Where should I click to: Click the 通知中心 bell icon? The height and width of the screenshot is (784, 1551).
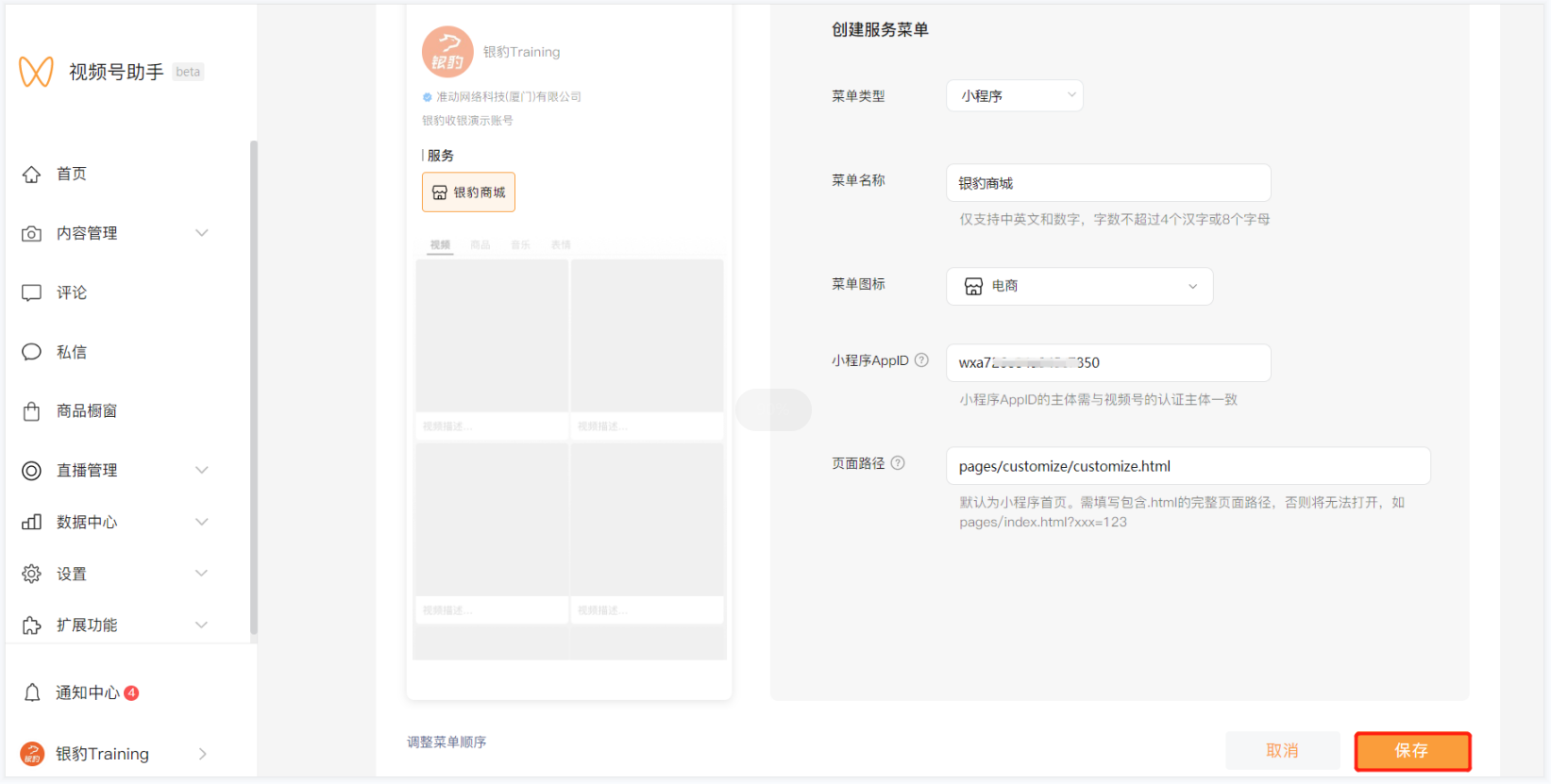[x=32, y=693]
